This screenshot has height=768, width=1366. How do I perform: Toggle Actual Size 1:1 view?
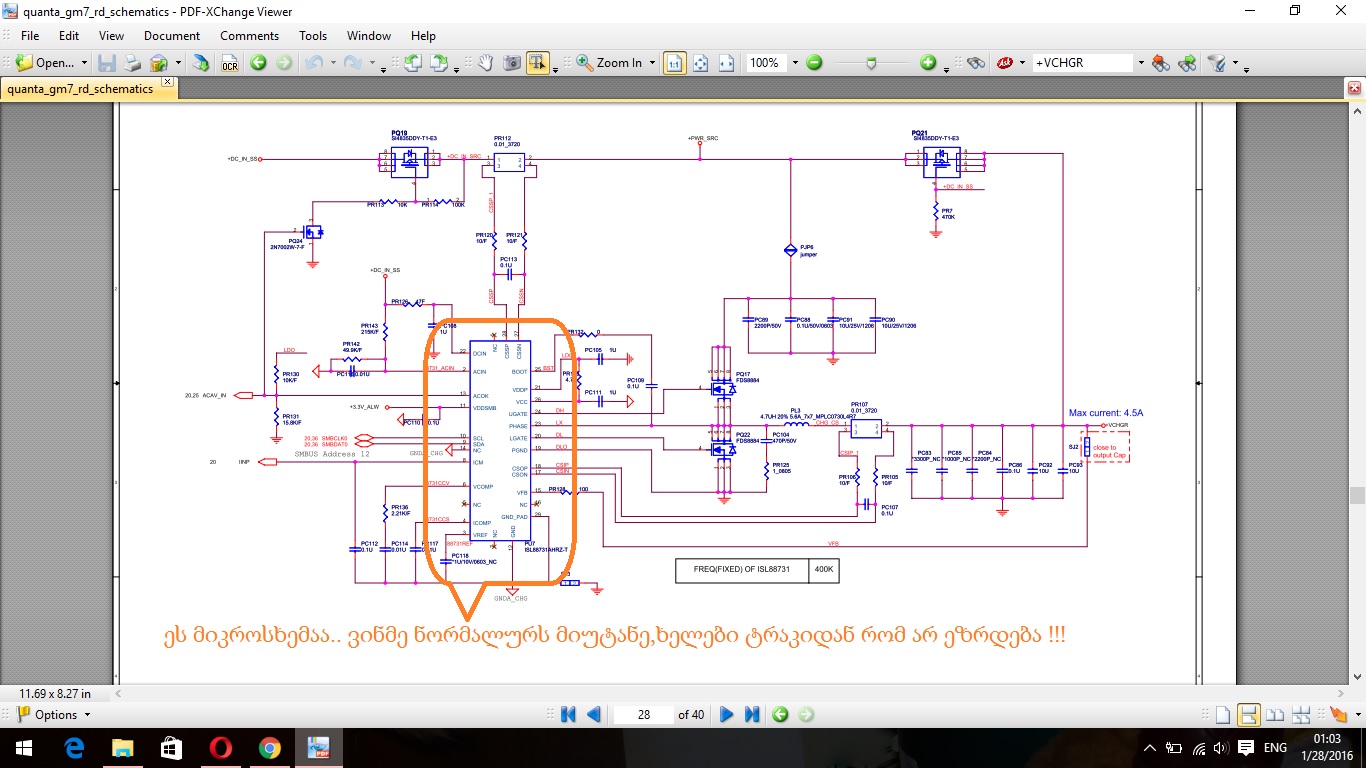674,63
